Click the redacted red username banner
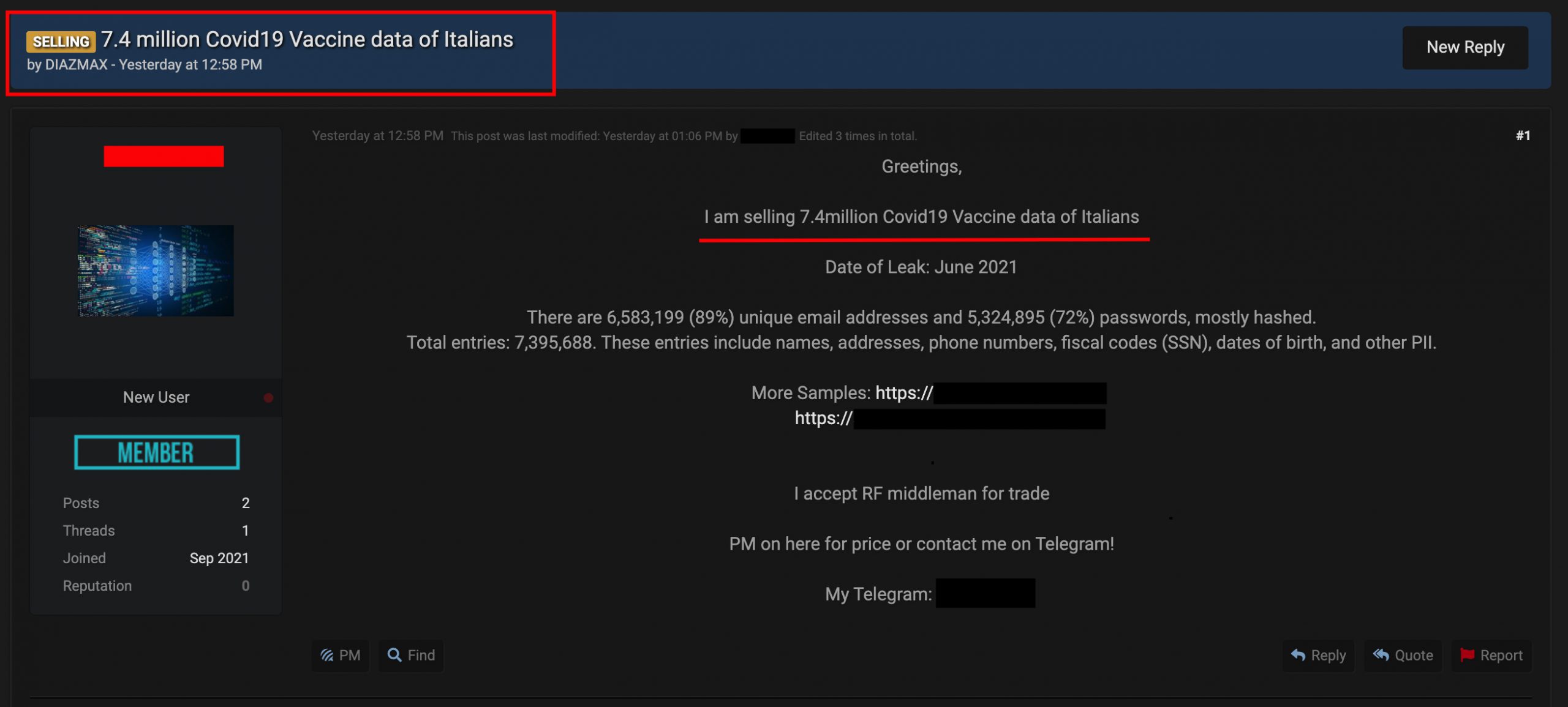Viewport: 1568px width, 707px height. [164, 156]
